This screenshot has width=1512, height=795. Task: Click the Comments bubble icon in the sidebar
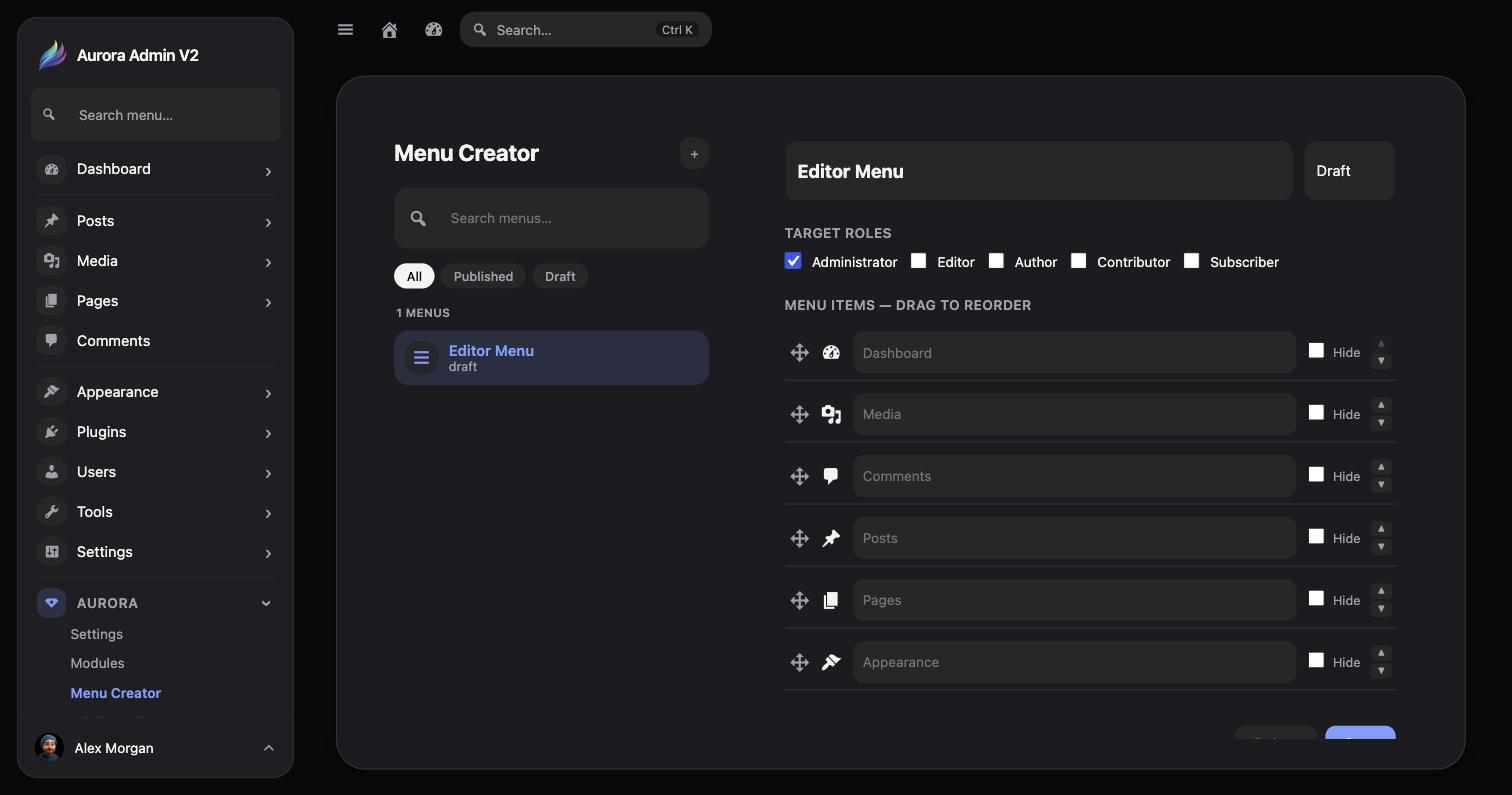(x=52, y=341)
